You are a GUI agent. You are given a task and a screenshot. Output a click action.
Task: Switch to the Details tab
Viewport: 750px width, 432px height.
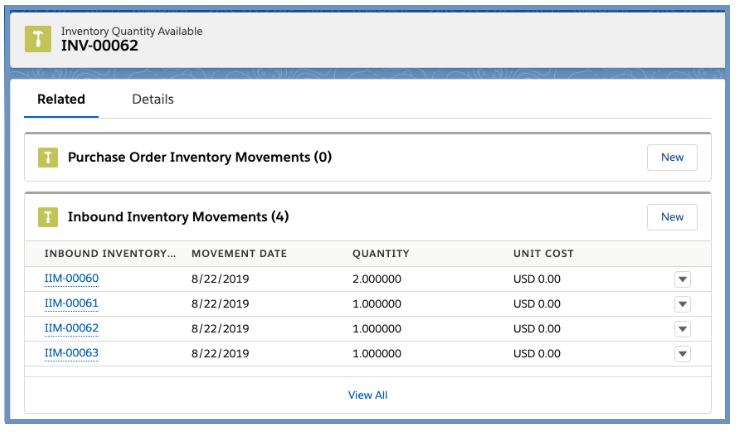click(153, 100)
